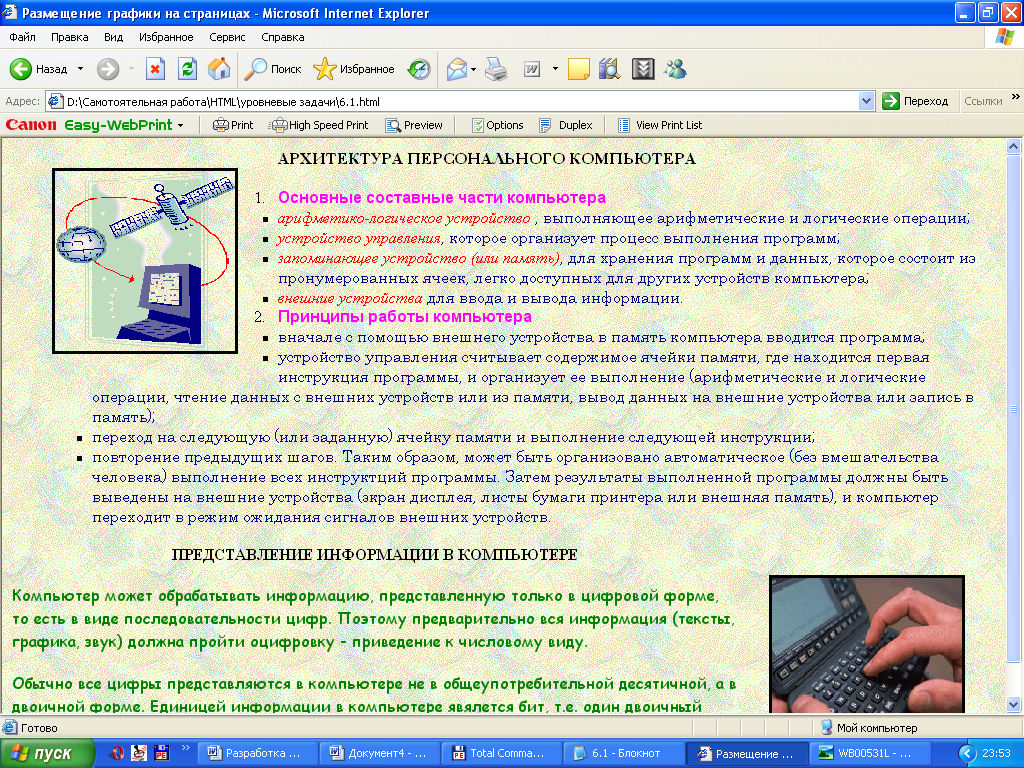Click the Research books icon
This screenshot has width=1024, height=768.
[609, 69]
